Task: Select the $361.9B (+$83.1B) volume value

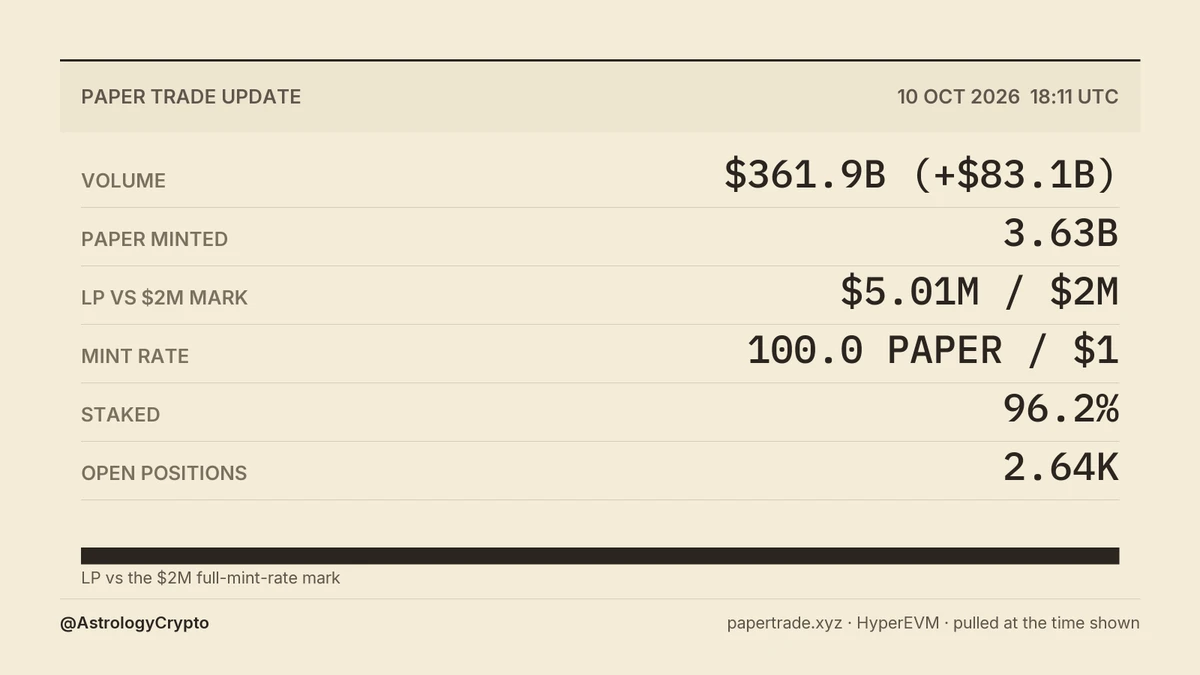Action: pos(921,176)
